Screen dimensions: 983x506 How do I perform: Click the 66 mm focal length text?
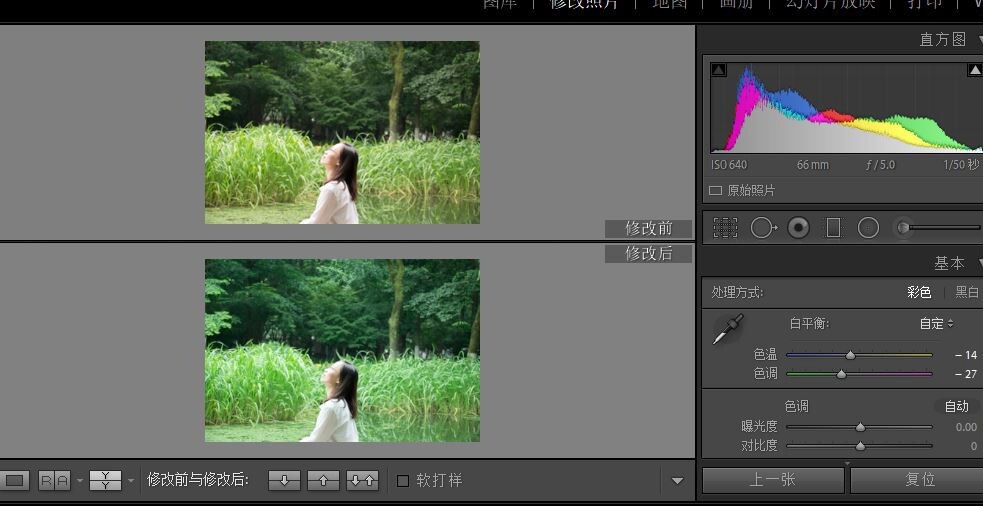click(x=812, y=165)
